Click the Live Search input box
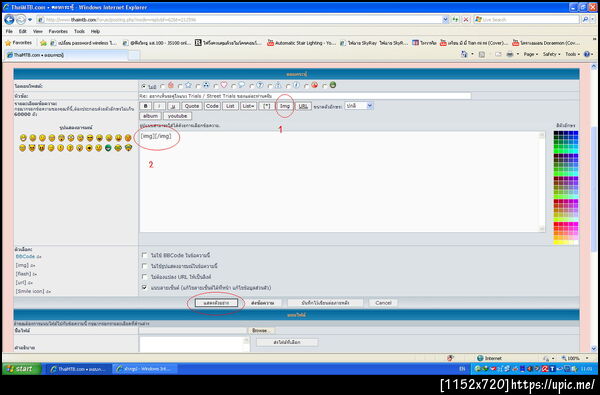The height and width of the screenshot is (395, 600). (x=526, y=19)
